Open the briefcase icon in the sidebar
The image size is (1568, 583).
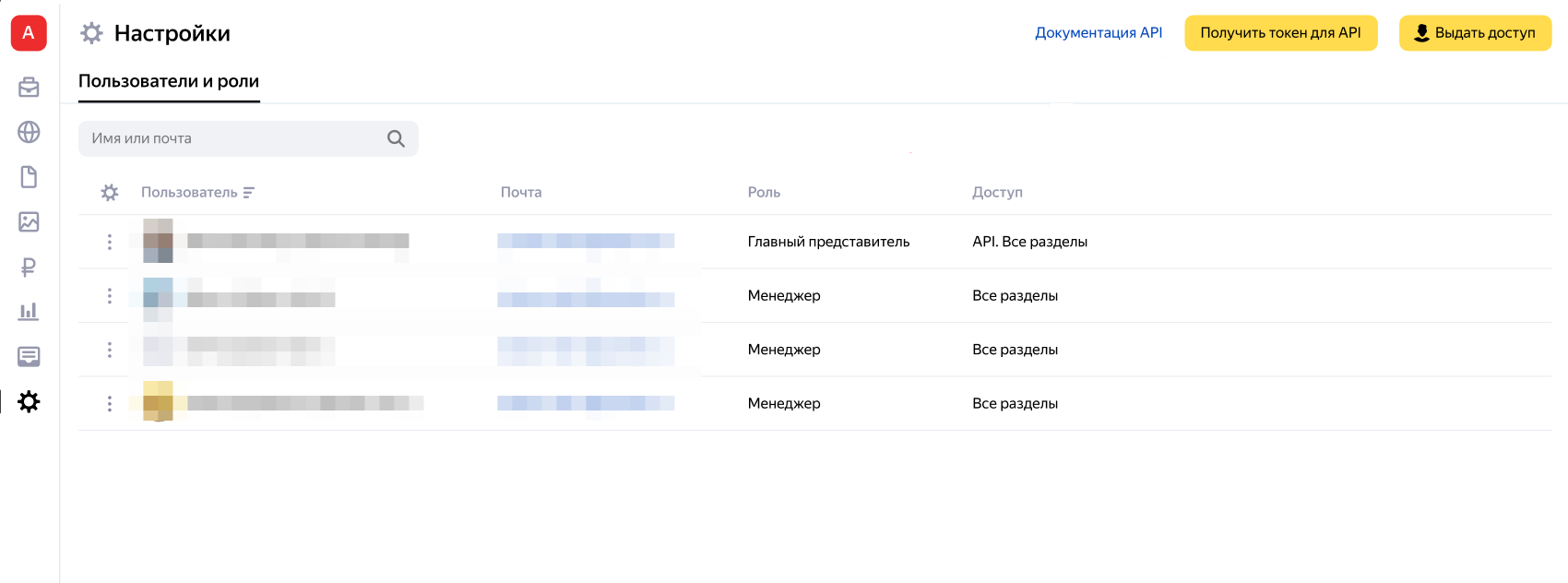point(29,88)
